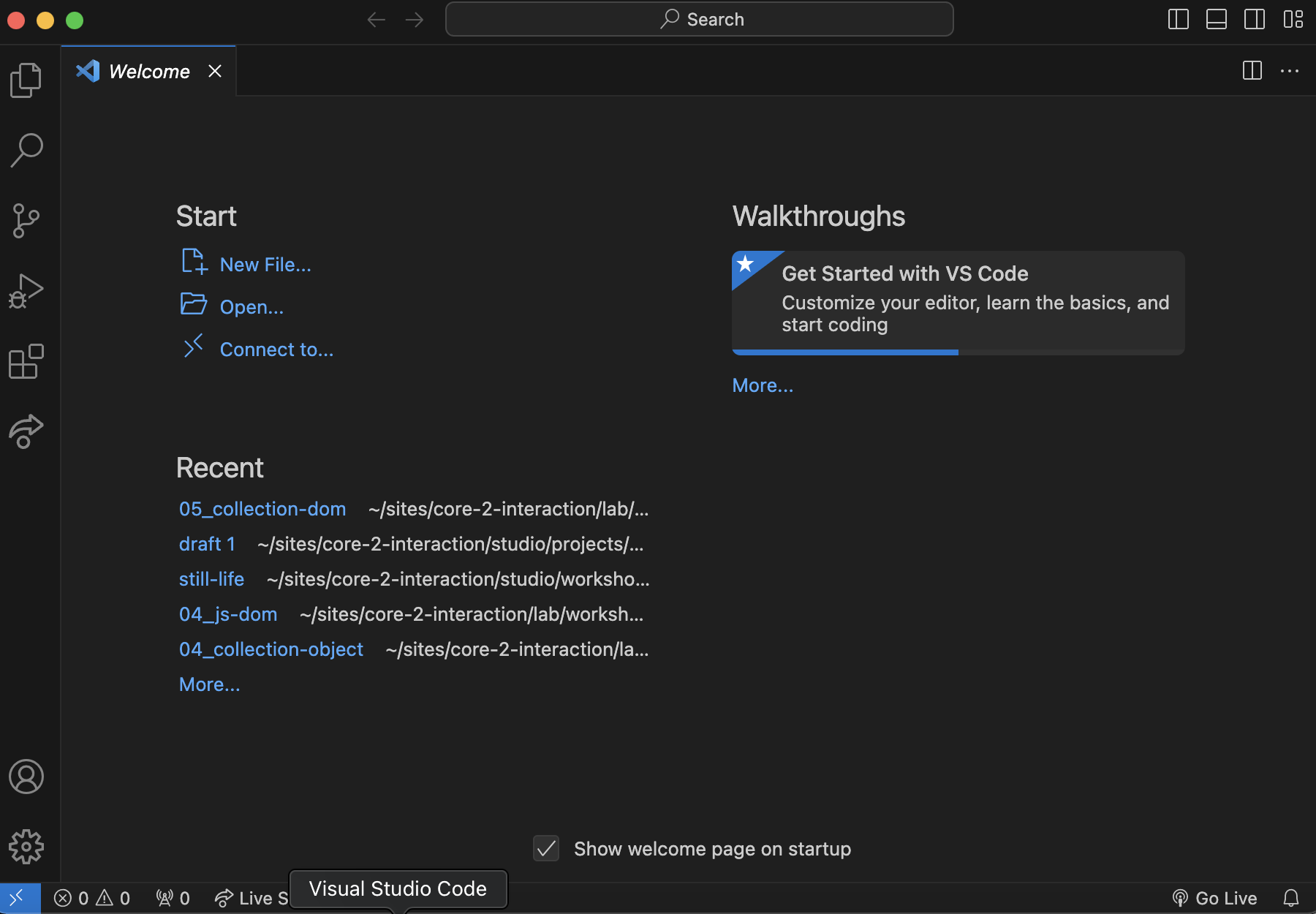This screenshot has height=914, width=1316.
Task: Open the Live Share view
Action: (26, 431)
